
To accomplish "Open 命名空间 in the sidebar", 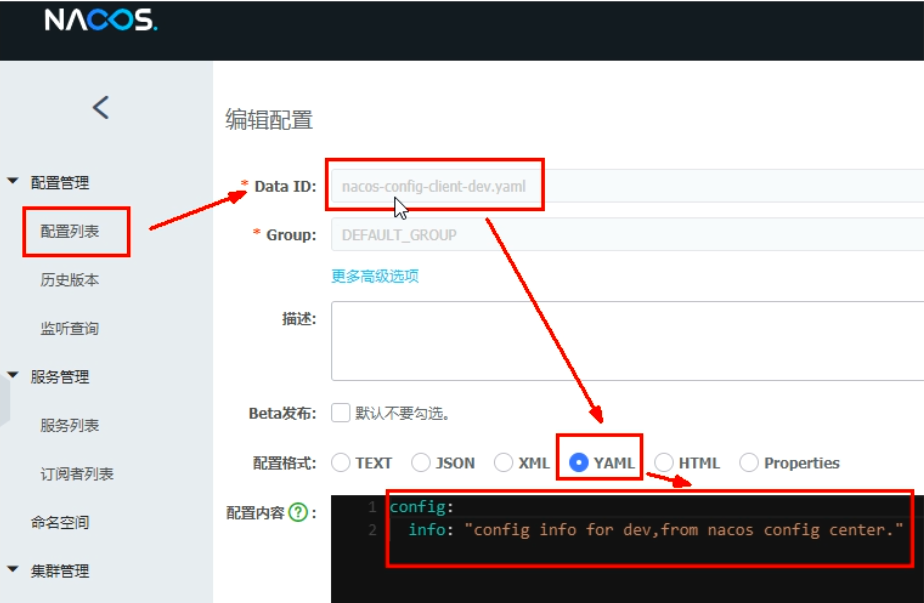I will click(60, 522).
